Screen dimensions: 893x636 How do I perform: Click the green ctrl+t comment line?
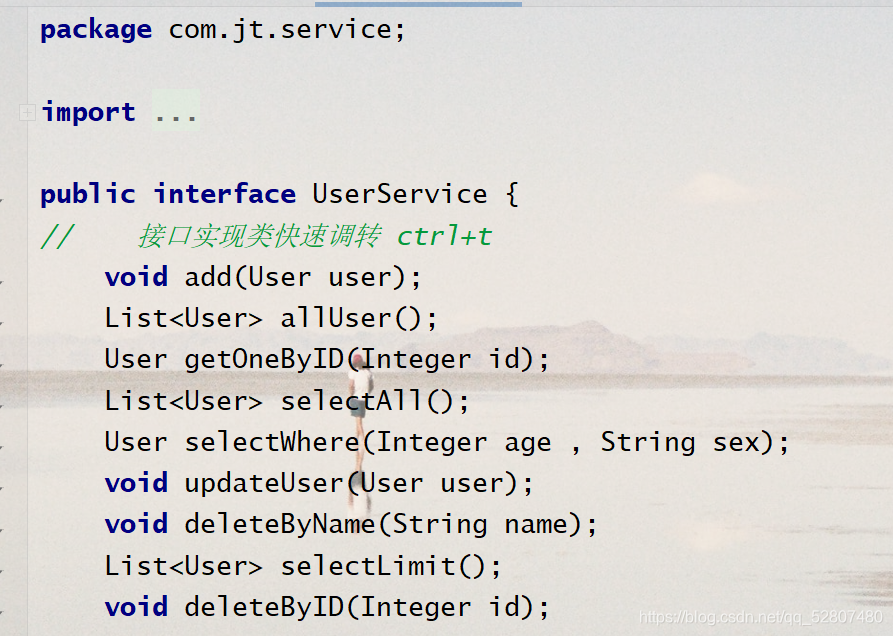click(266, 236)
